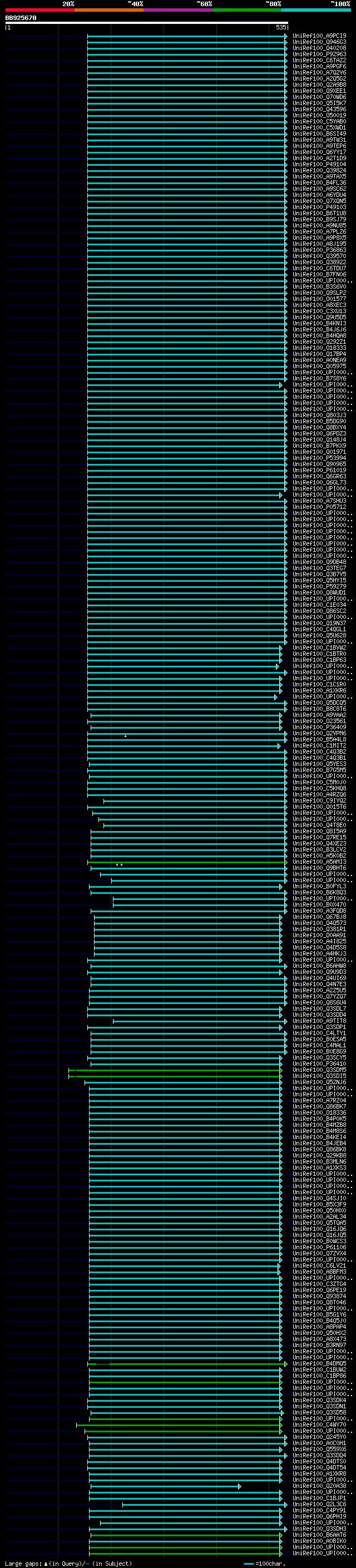The image size is (356, 1568).
Task: Open UniRef100_Q9XEE1 hit
Action: 319,91
